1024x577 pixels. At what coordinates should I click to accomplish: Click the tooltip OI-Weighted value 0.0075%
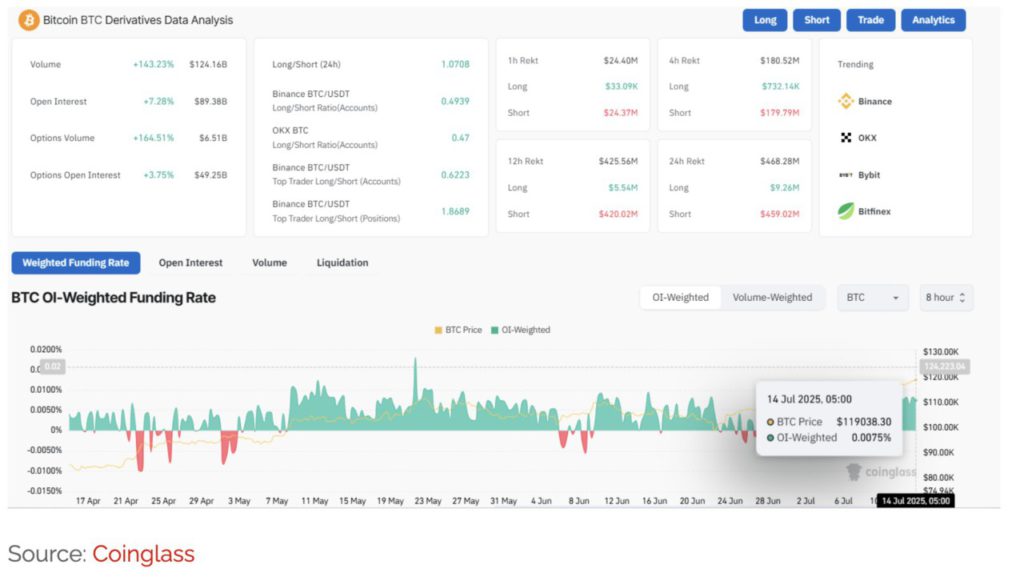tap(871, 437)
